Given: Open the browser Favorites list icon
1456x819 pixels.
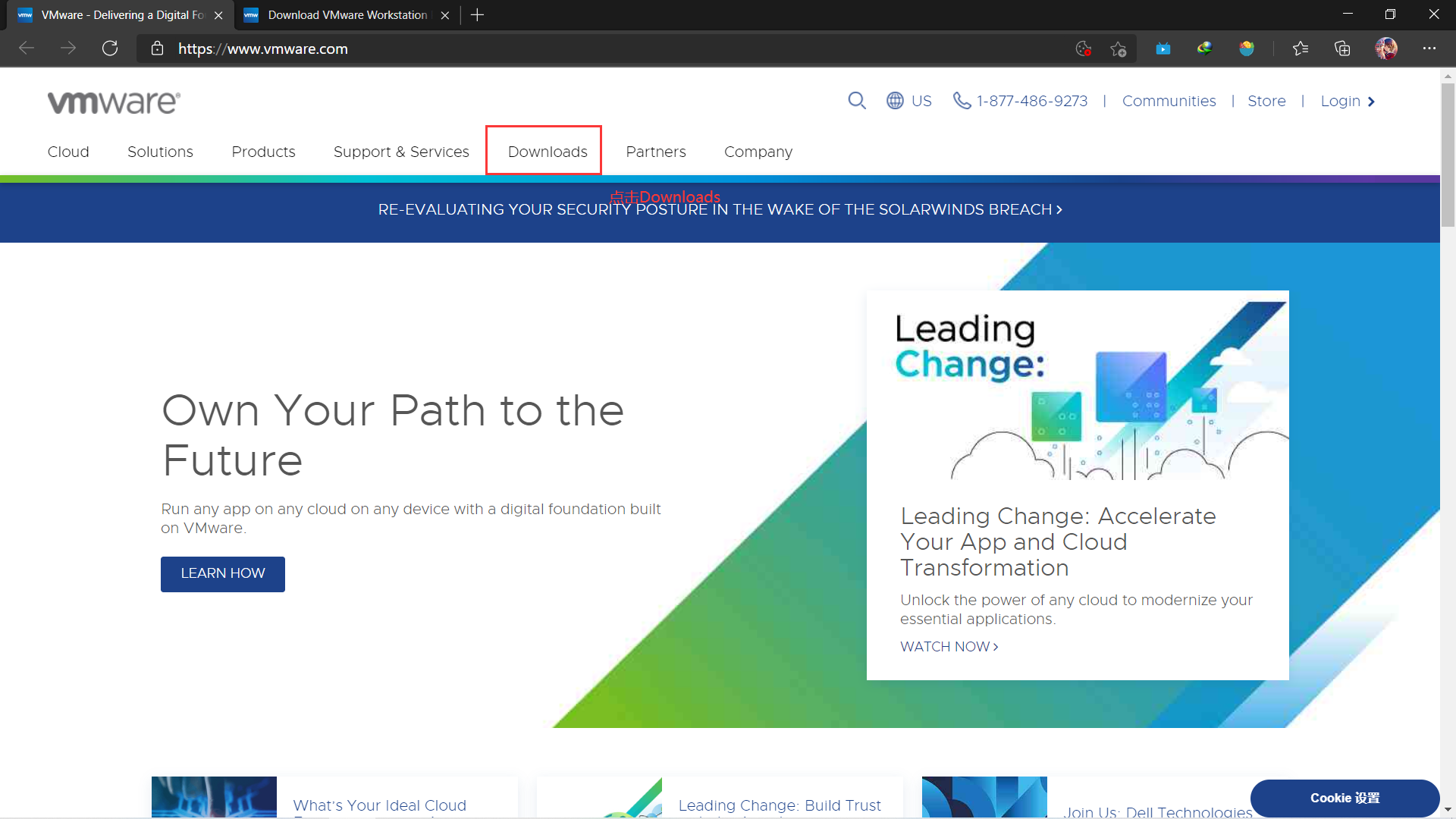Looking at the screenshot, I should coord(1301,49).
